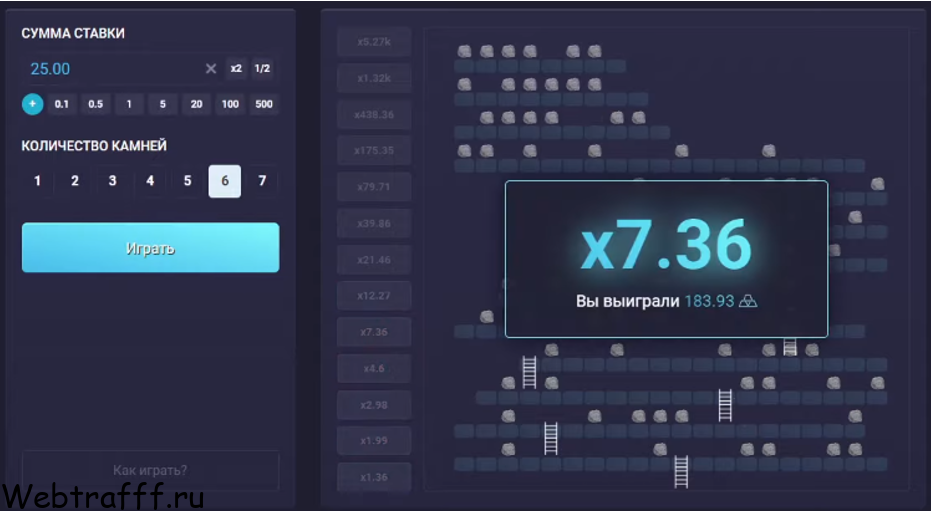
Task: Select the 5 bet chip under the amount field
Action: 163,104
